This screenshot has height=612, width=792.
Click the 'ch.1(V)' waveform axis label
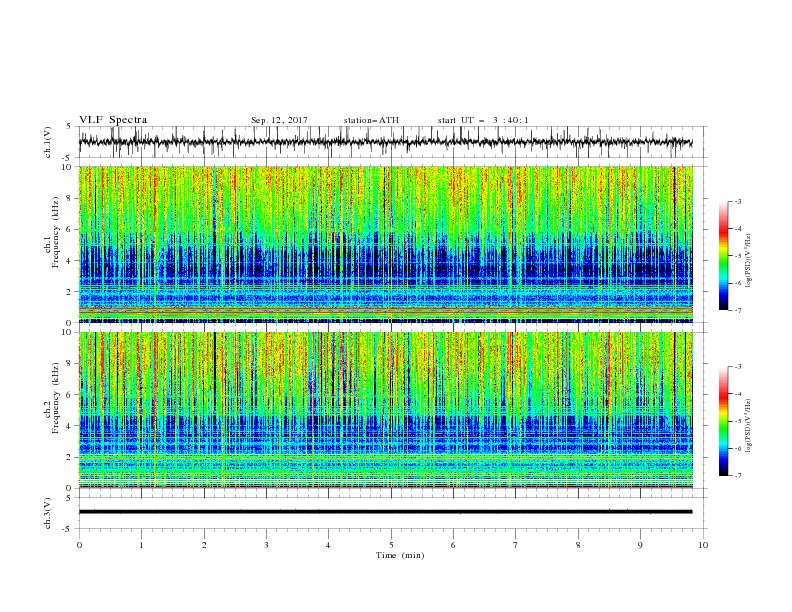[x=48, y=142]
